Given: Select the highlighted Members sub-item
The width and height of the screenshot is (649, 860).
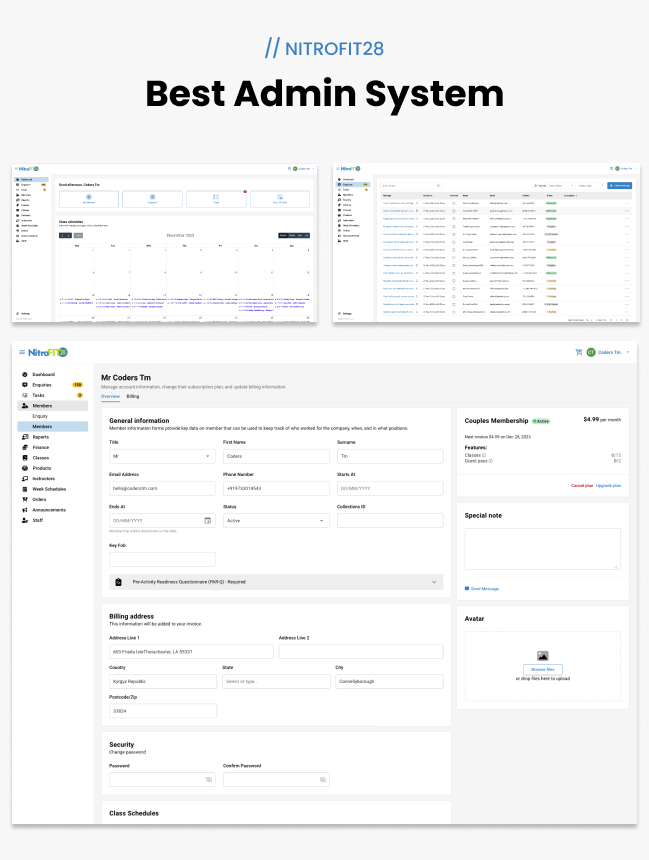Looking at the screenshot, I should tap(53, 427).
